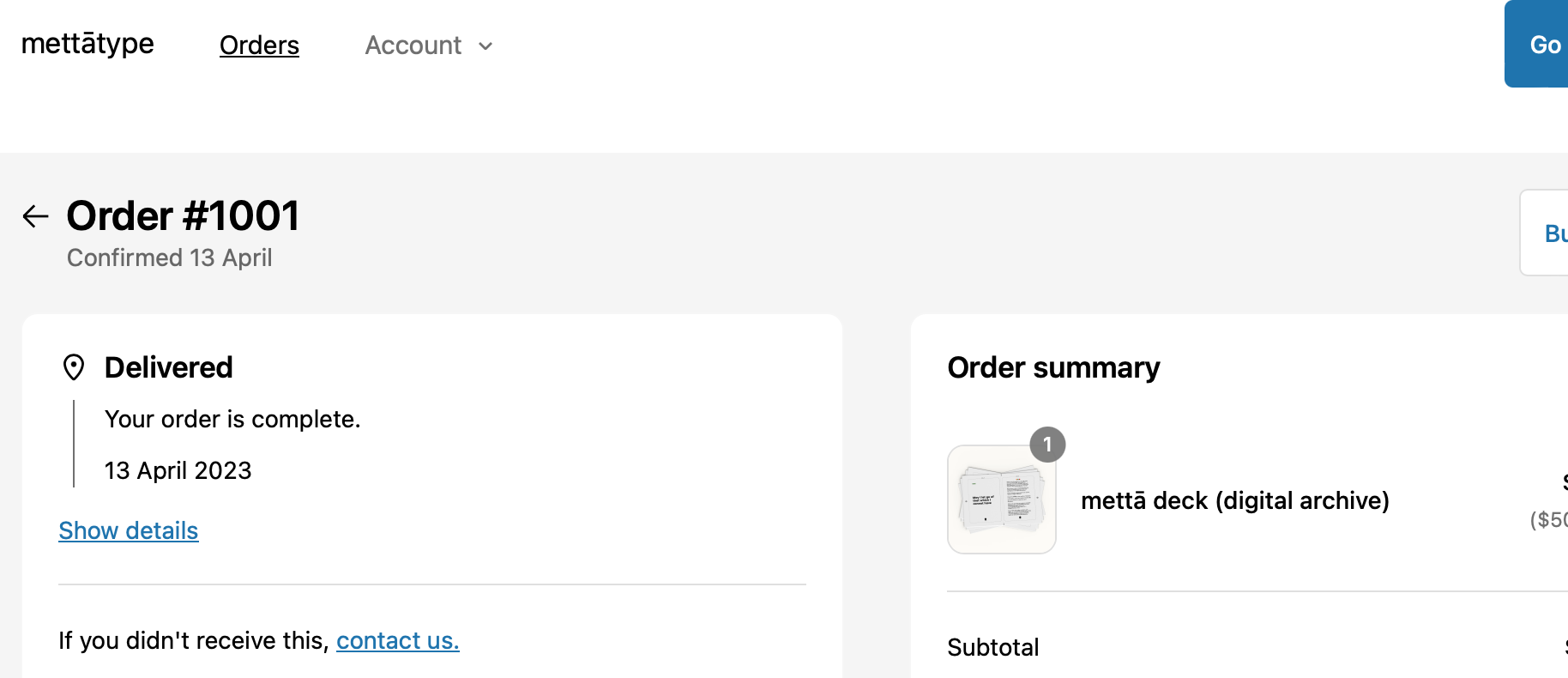Screen dimensions: 1568x678
Task: Click the 'Your order is complete.' message
Action: pyautogui.click(x=232, y=420)
